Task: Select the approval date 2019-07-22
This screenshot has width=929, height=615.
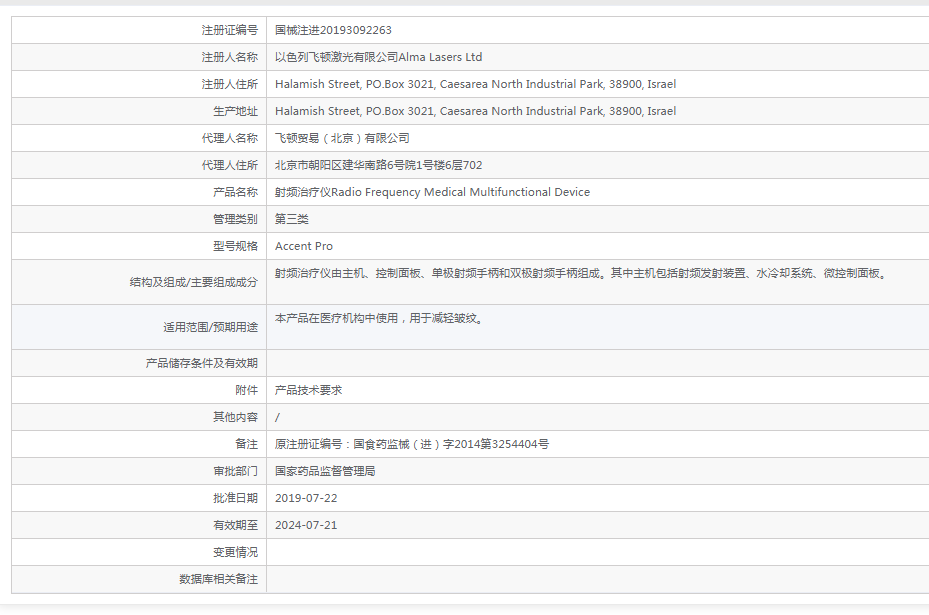Action: click(x=304, y=497)
